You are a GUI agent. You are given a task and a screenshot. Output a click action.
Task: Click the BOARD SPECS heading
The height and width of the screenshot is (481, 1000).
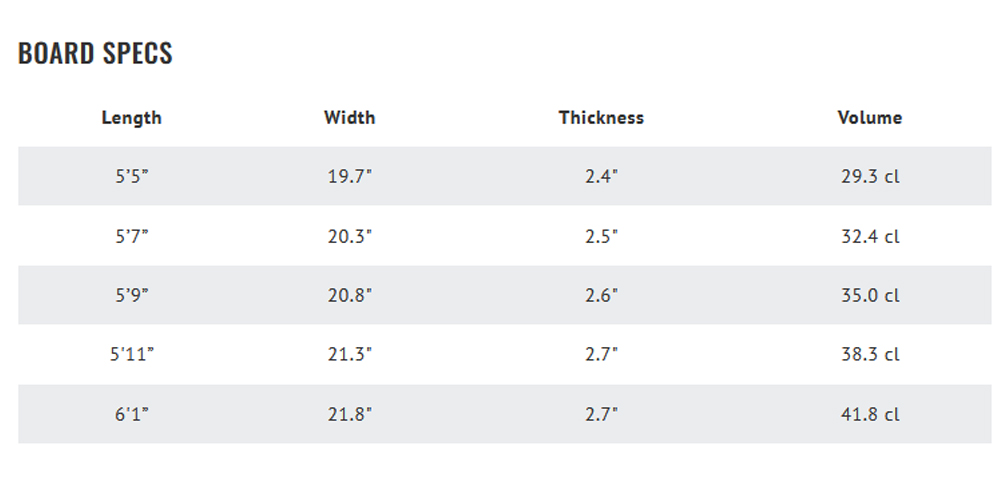[95, 53]
